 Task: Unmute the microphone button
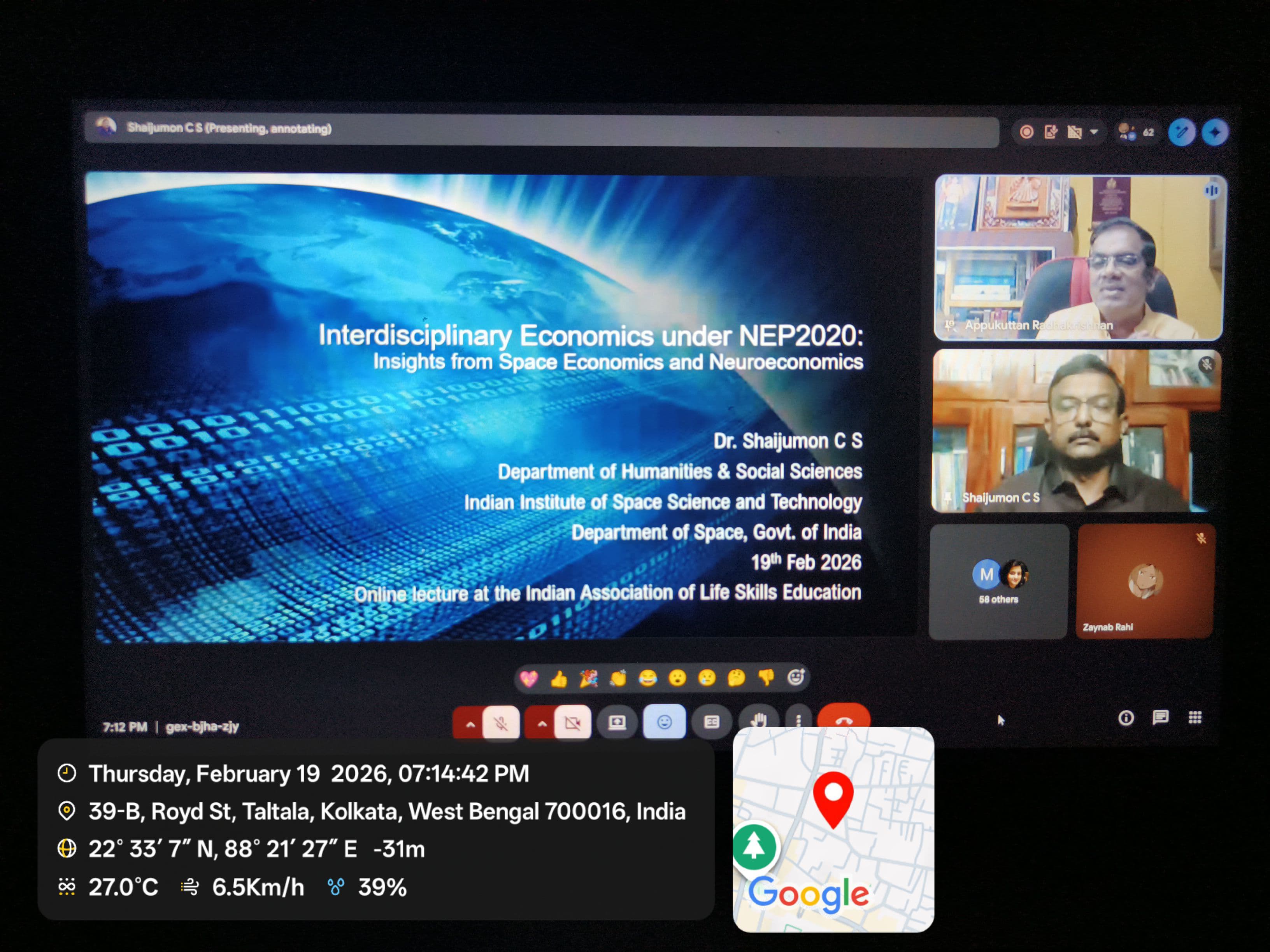501,723
